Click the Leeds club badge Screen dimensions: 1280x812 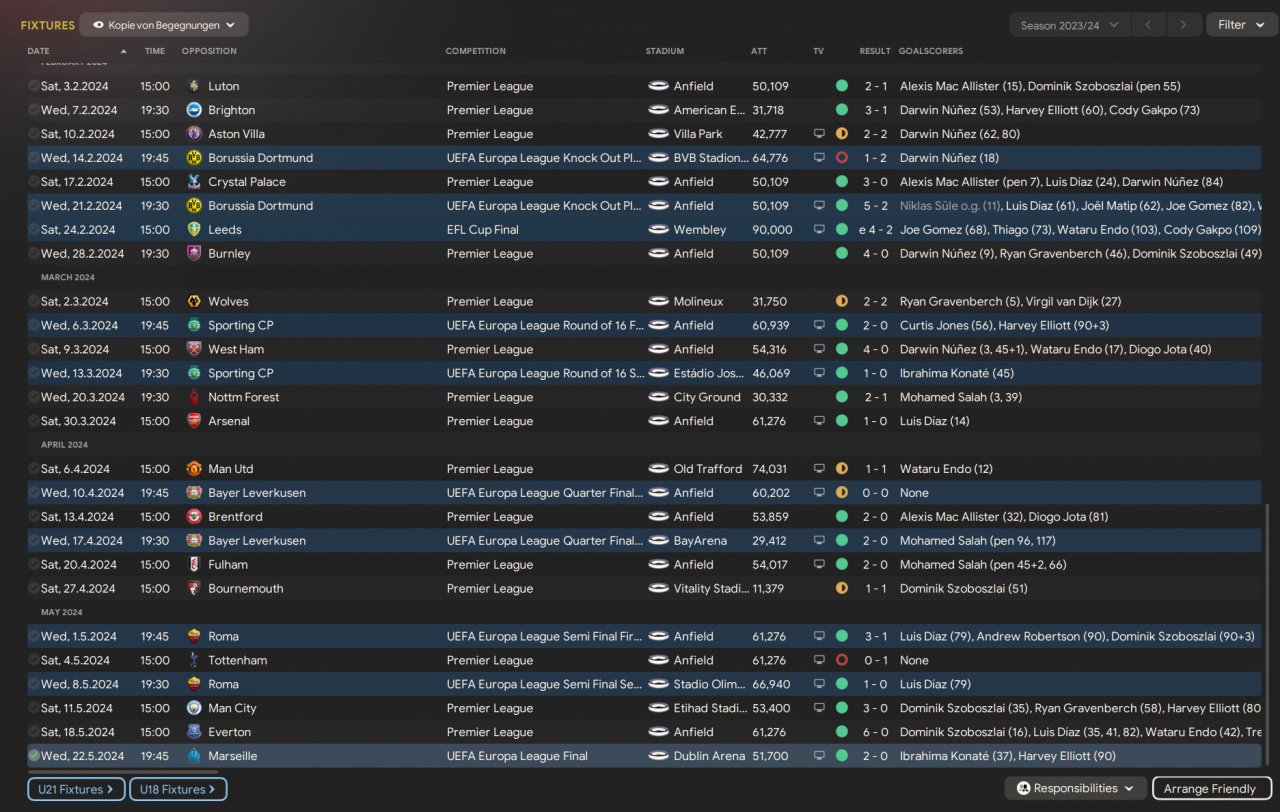tap(194, 230)
